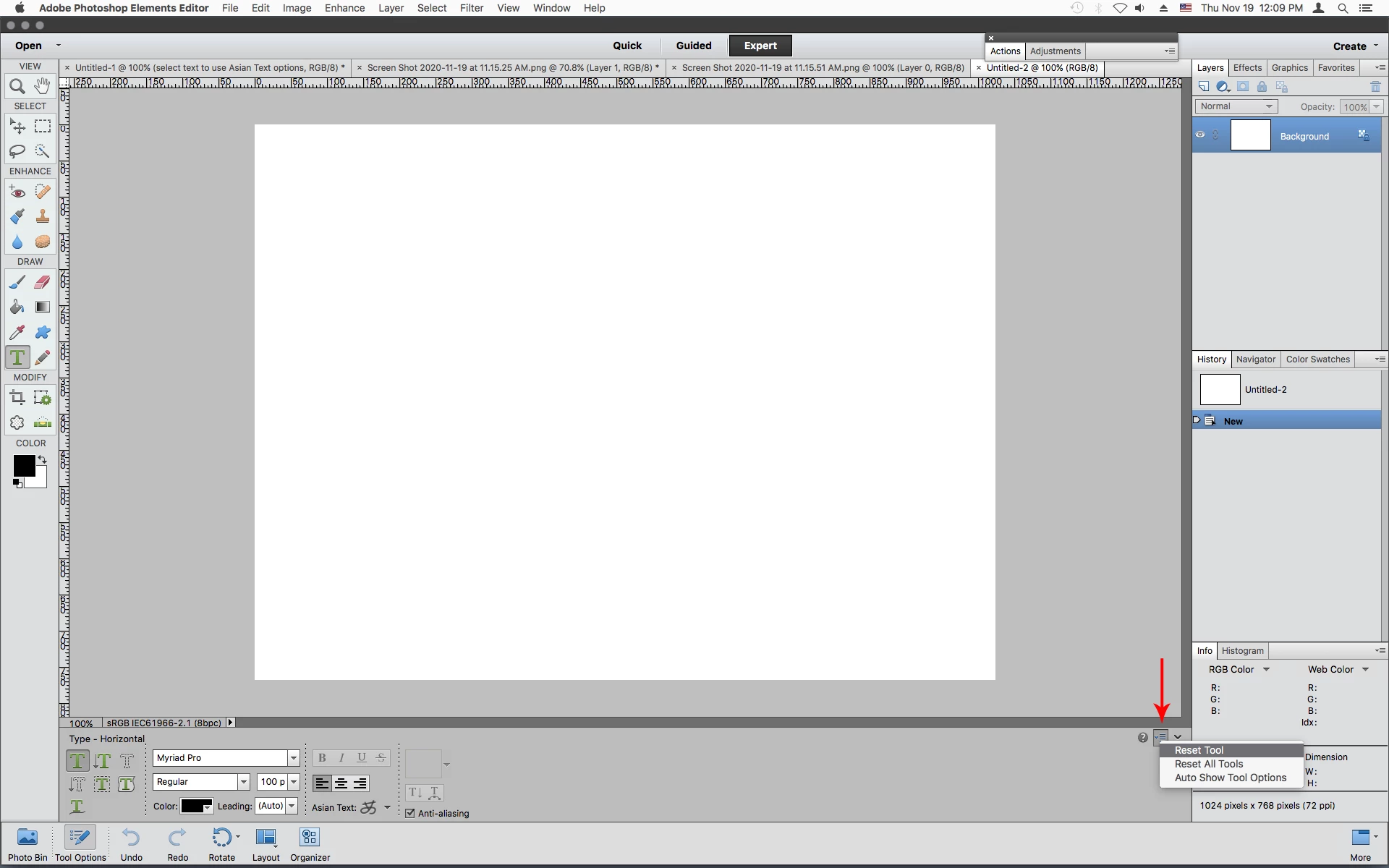Click the black foreground color swatch
This screenshot has width=1389, height=868.
coord(23,465)
